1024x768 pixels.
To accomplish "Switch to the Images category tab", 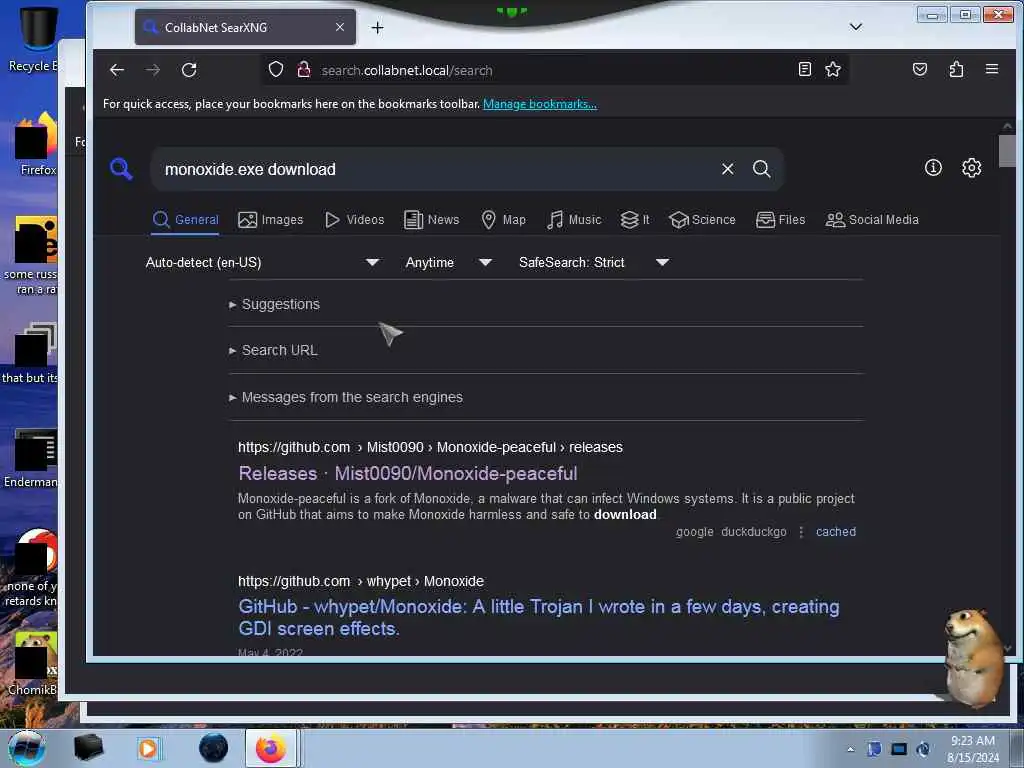I will [x=270, y=220].
